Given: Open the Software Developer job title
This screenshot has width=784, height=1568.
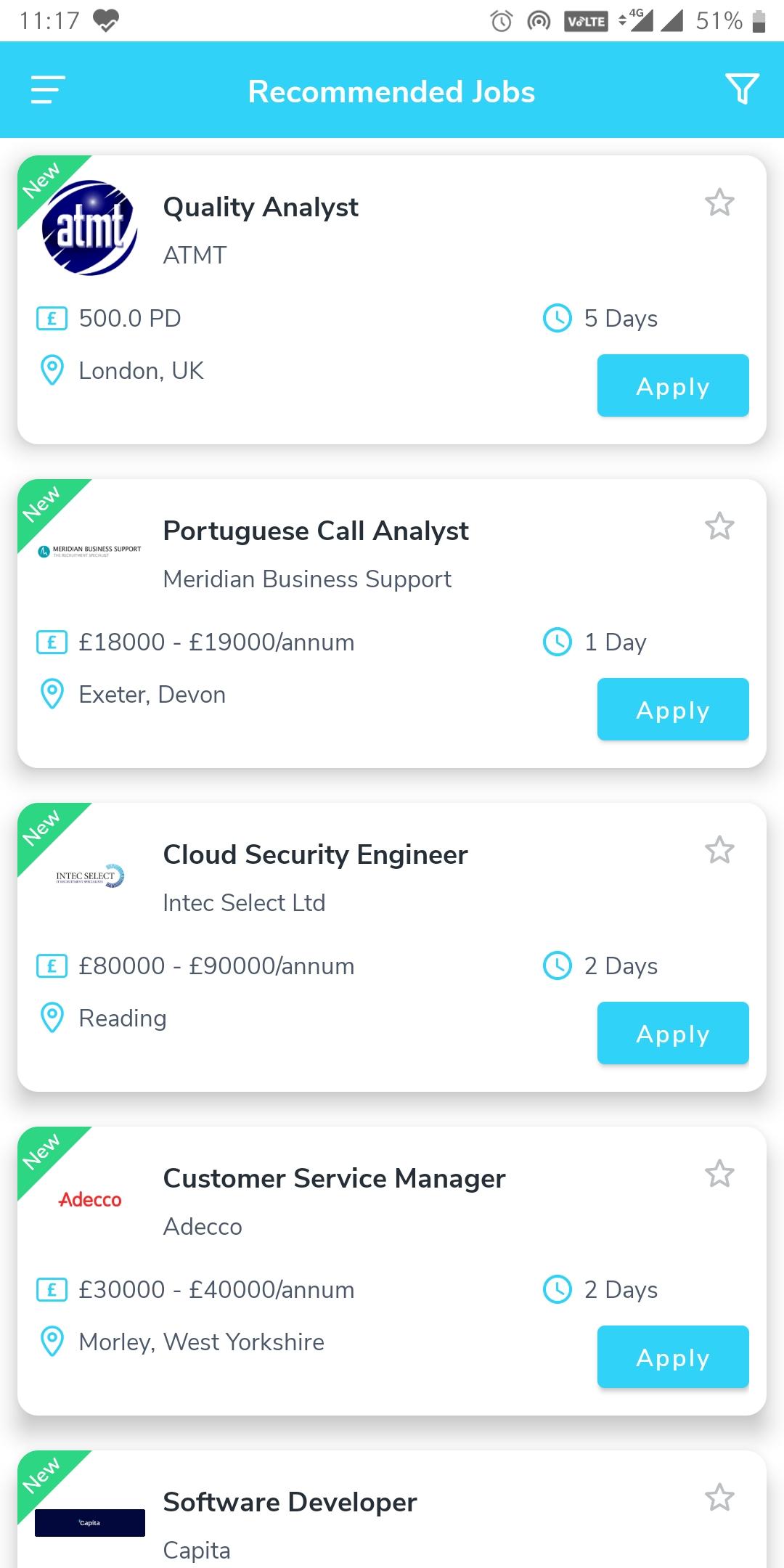Looking at the screenshot, I should [x=290, y=1502].
